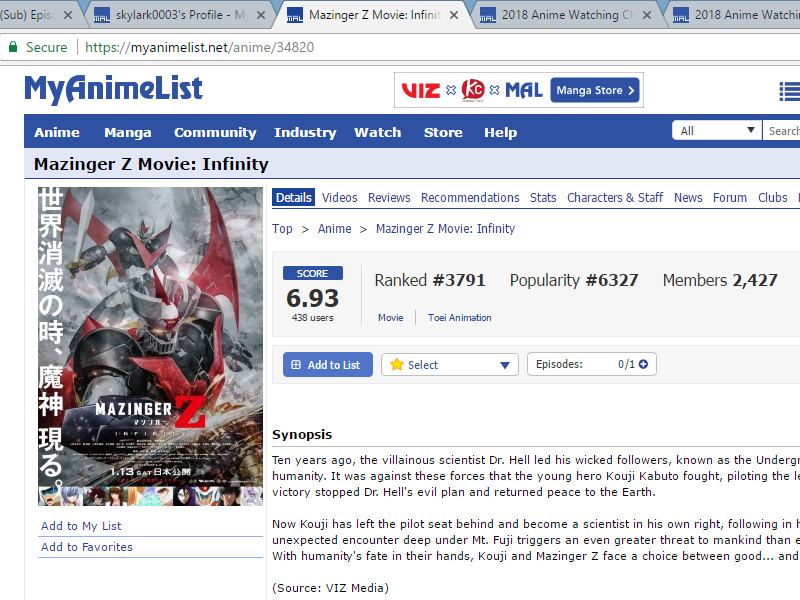Close the Mazinger Z Movie browser tab

click(x=454, y=15)
